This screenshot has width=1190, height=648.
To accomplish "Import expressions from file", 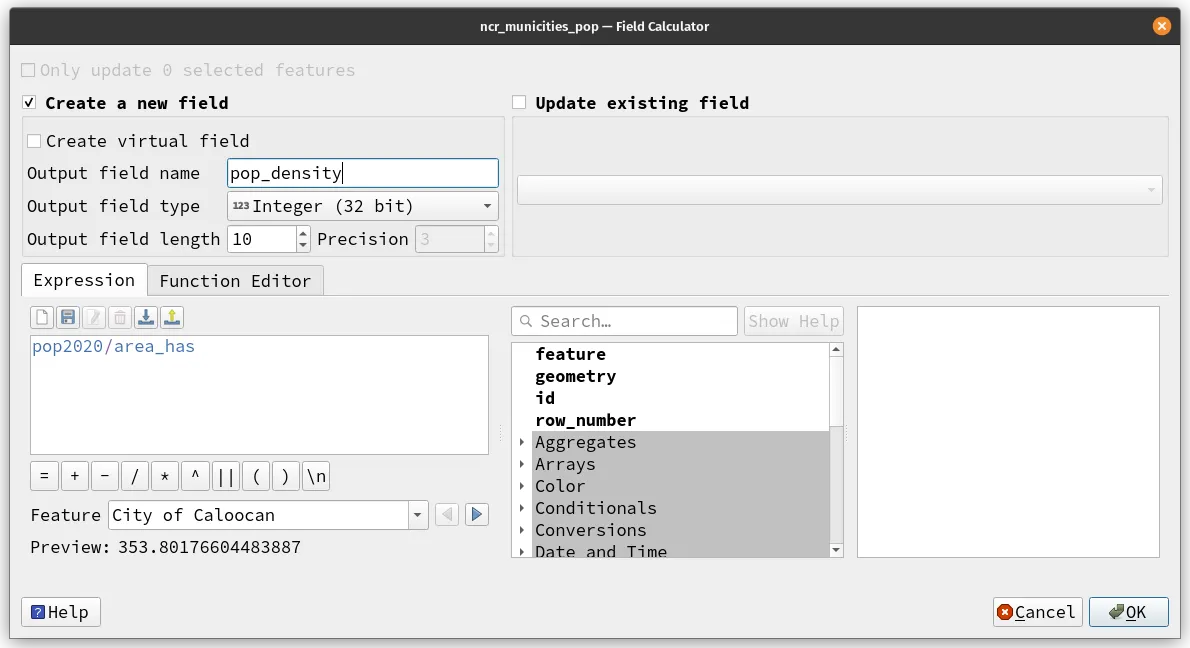I will tap(146, 316).
